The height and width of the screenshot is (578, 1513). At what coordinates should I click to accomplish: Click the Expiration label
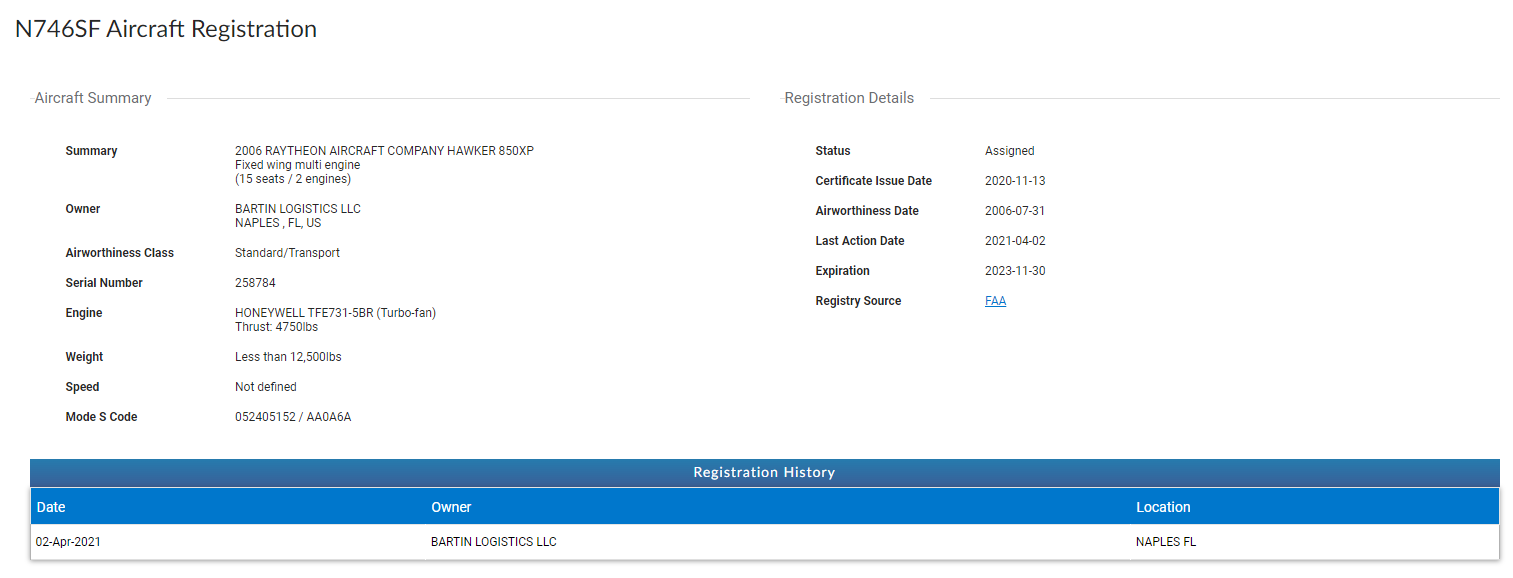tap(843, 271)
